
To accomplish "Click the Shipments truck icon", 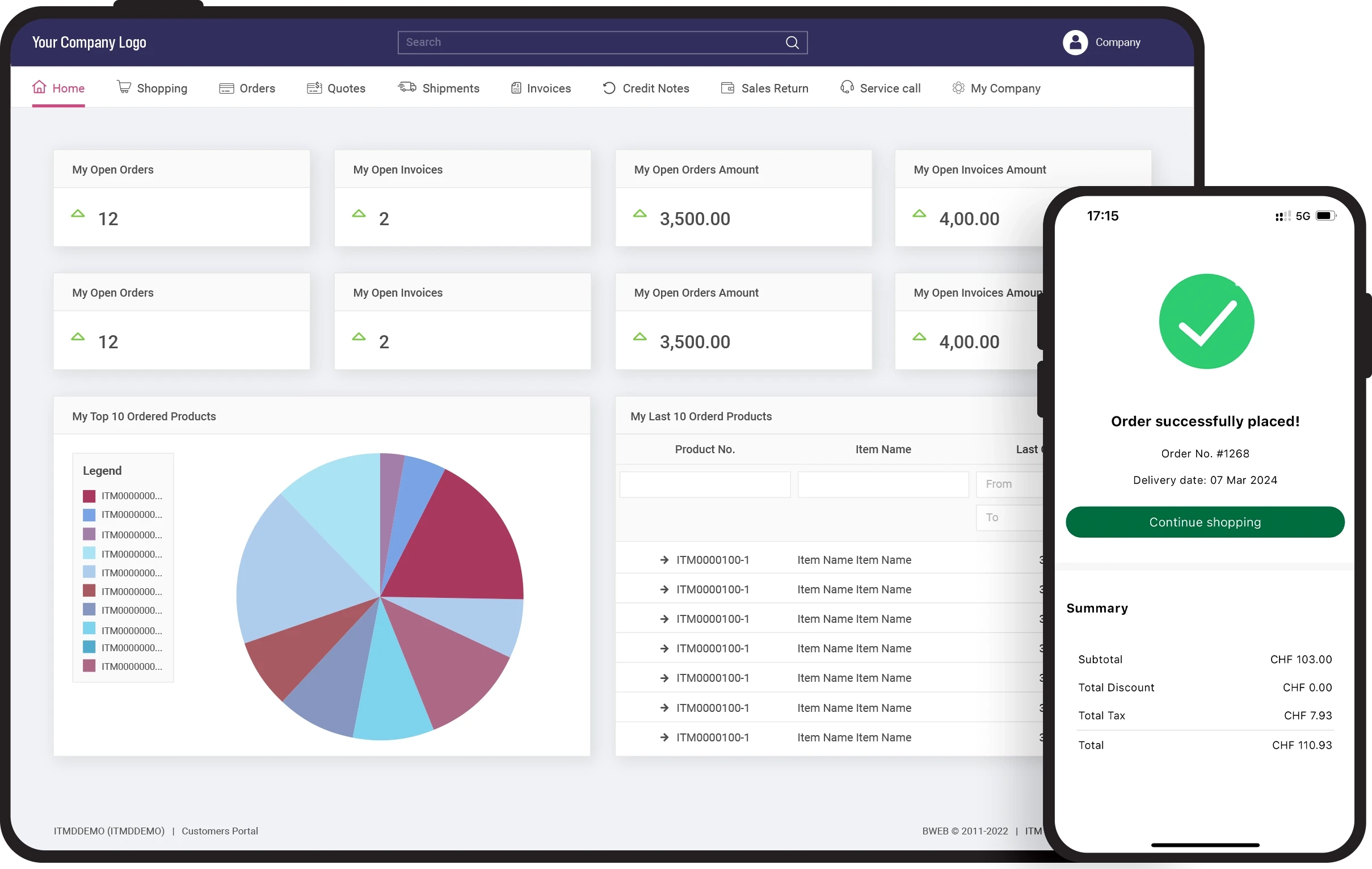I will point(406,88).
